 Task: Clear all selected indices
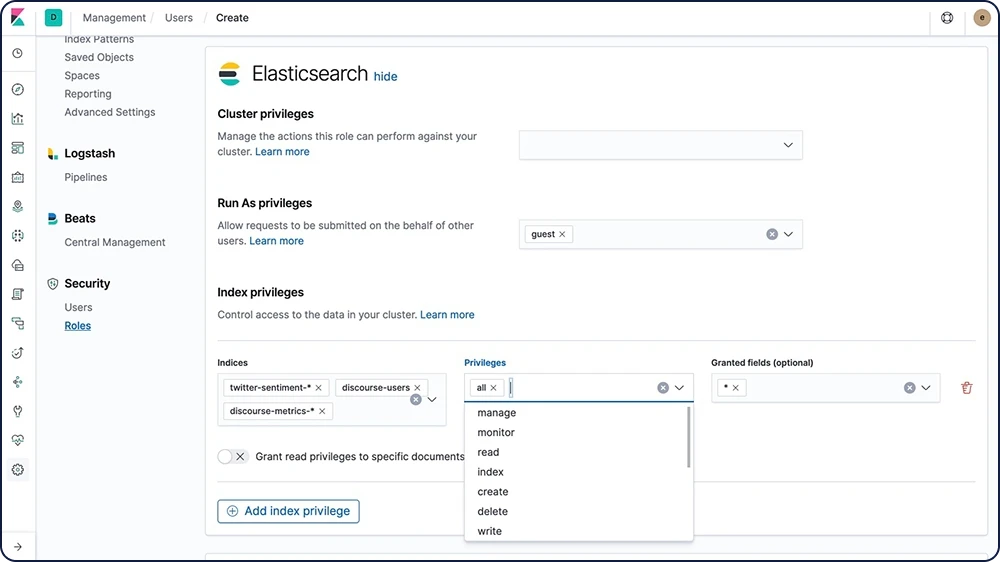point(416,399)
